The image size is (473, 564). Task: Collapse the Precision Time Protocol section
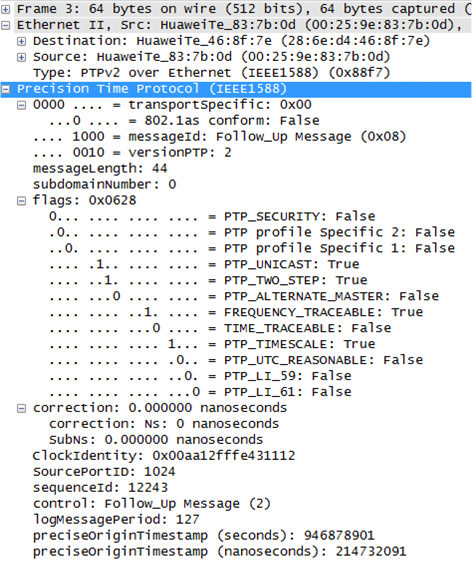pos(6,89)
